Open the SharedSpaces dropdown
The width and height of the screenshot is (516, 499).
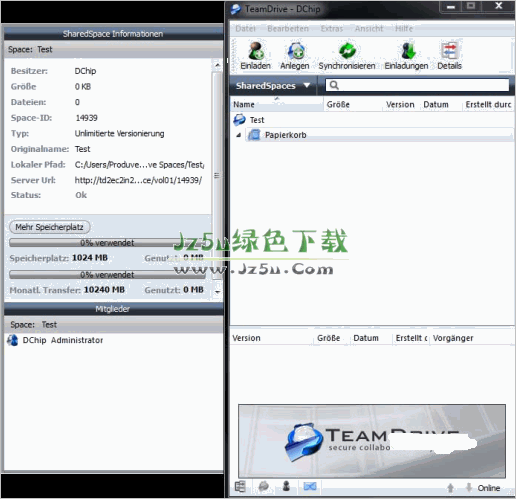point(273,86)
